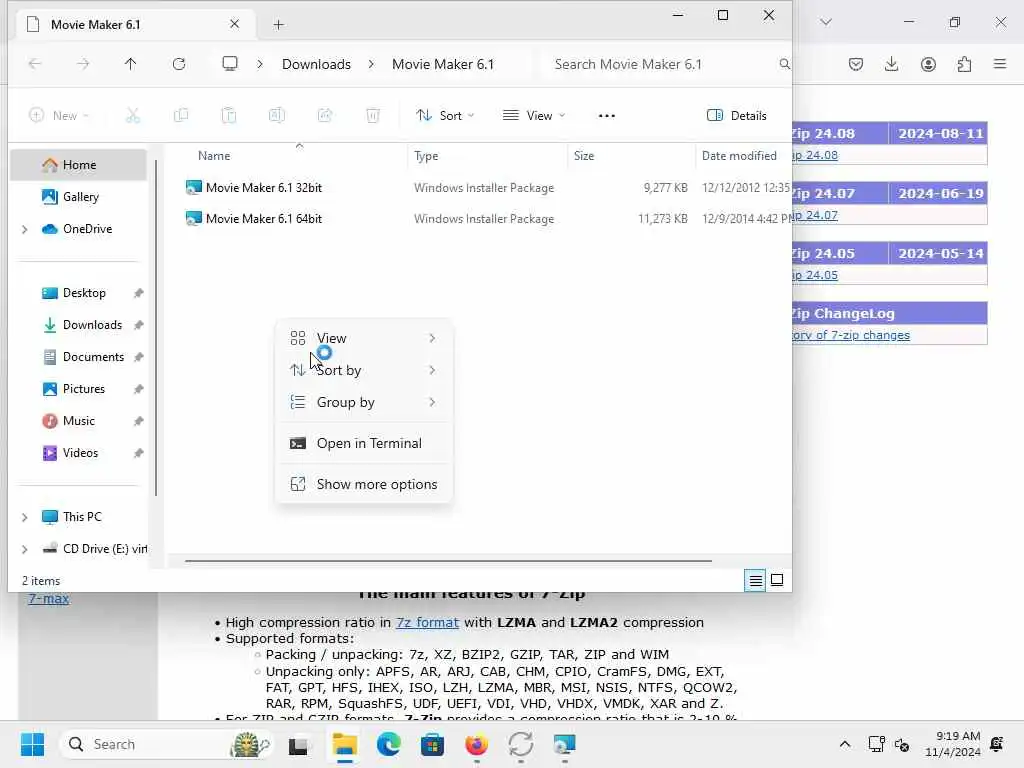Image resolution: width=1024 pixels, height=768 pixels.
Task: Open Firefox extensions puzzle icon
Action: (965, 64)
